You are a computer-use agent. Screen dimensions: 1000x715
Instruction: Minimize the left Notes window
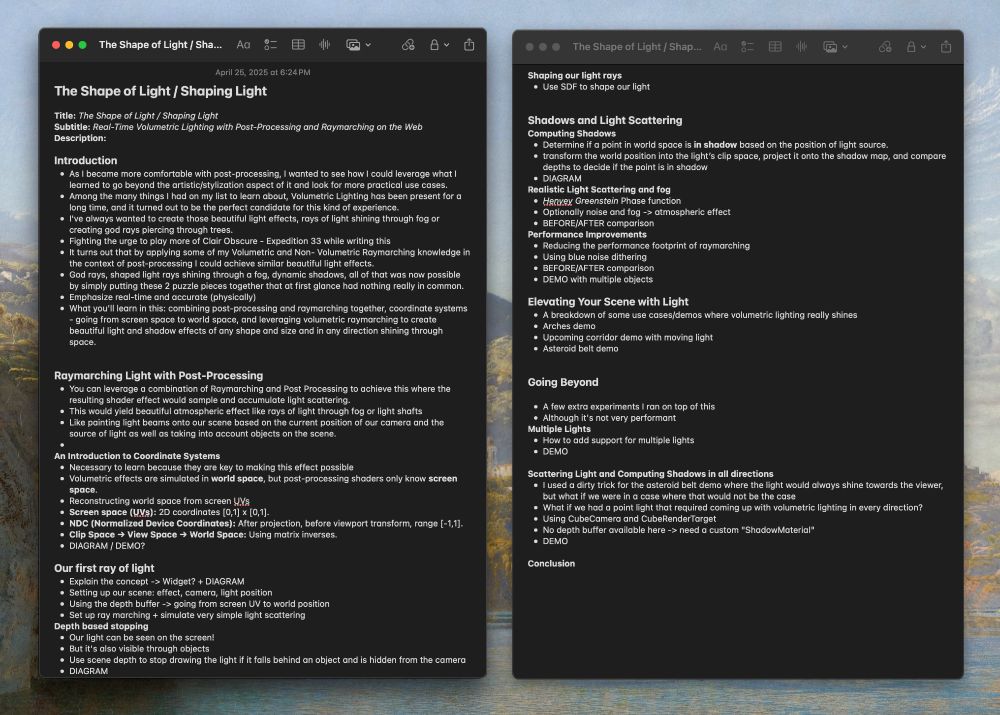click(70, 45)
